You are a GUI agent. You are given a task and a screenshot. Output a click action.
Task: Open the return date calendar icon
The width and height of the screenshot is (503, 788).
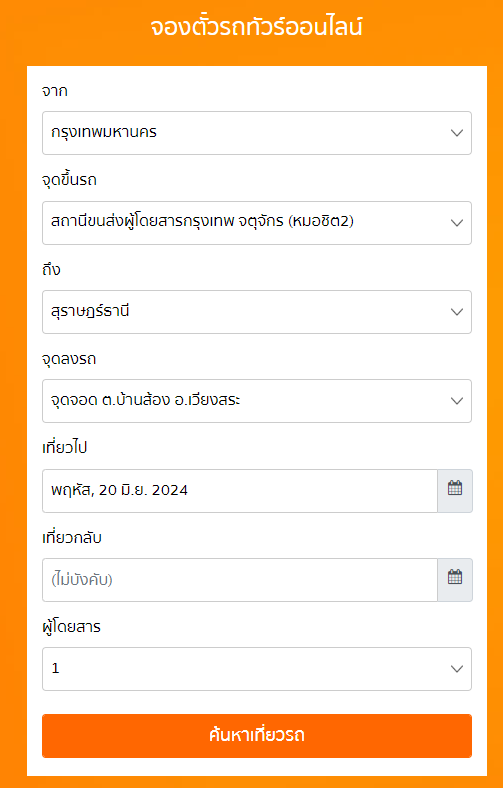pos(455,579)
